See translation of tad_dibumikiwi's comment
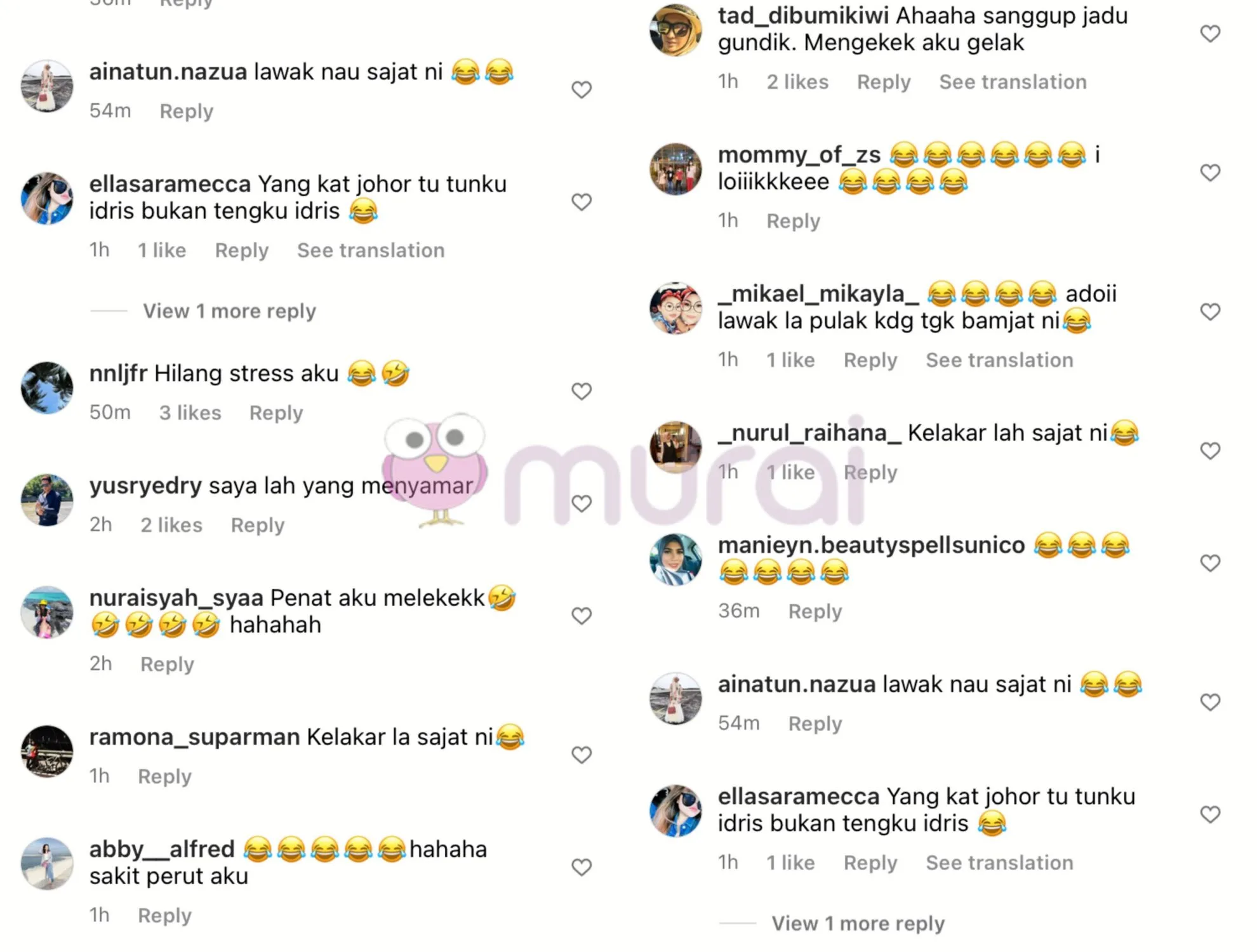The height and width of the screenshot is (952, 1257). click(x=1013, y=83)
